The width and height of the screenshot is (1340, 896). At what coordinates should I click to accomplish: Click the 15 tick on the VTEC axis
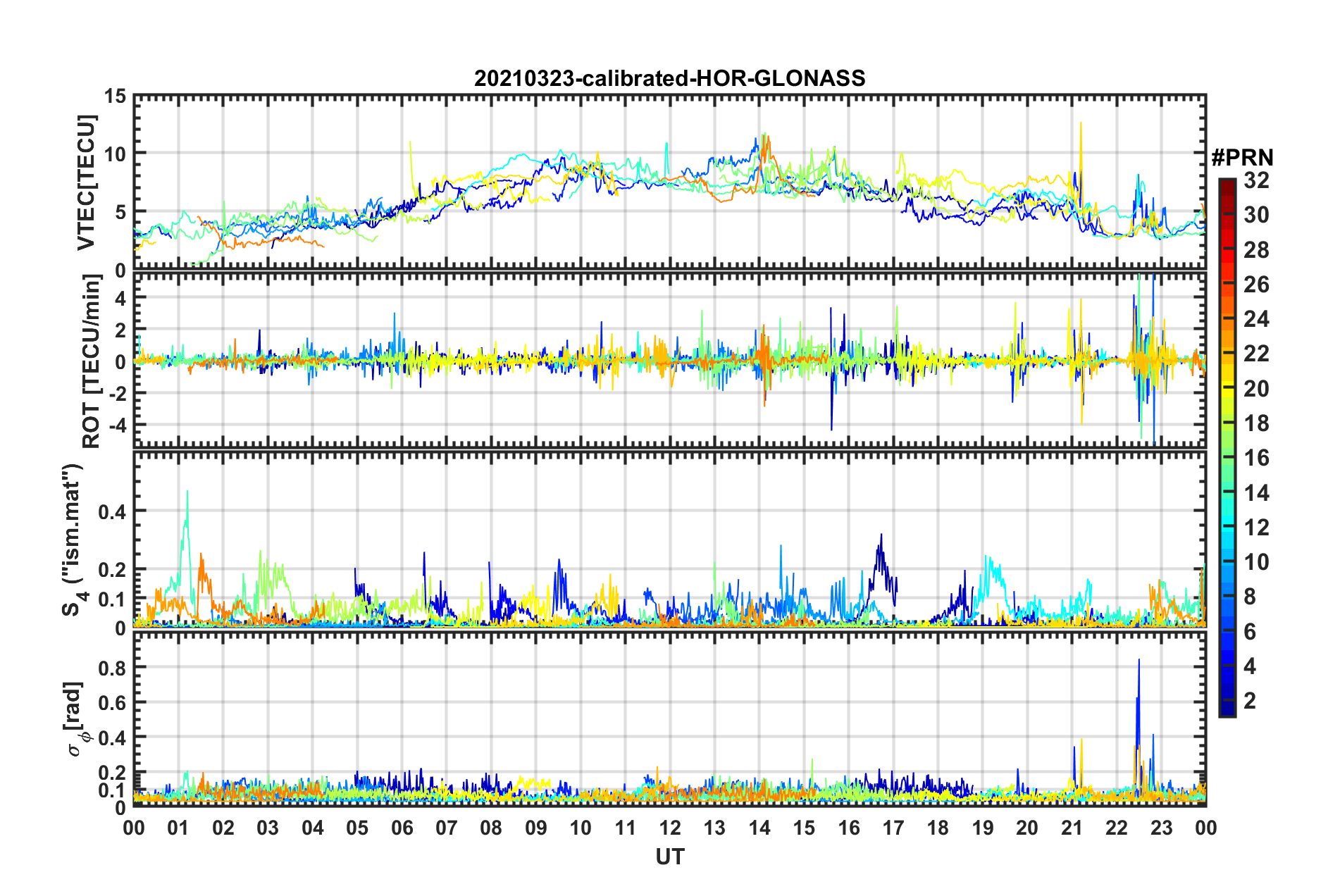click(x=116, y=96)
